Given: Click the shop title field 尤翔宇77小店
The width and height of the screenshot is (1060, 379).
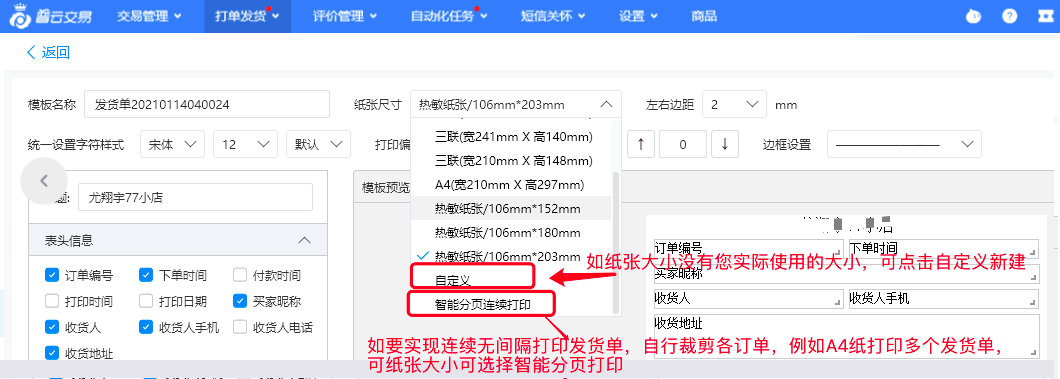Looking at the screenshot, I should point(195,198).
